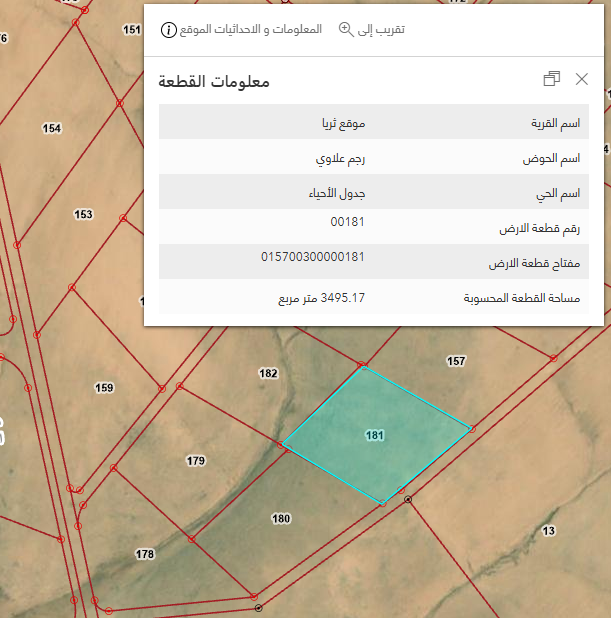Select neighborhood value جدول الأحياء
The image size is (611, 618).
(x=337, y=194)
